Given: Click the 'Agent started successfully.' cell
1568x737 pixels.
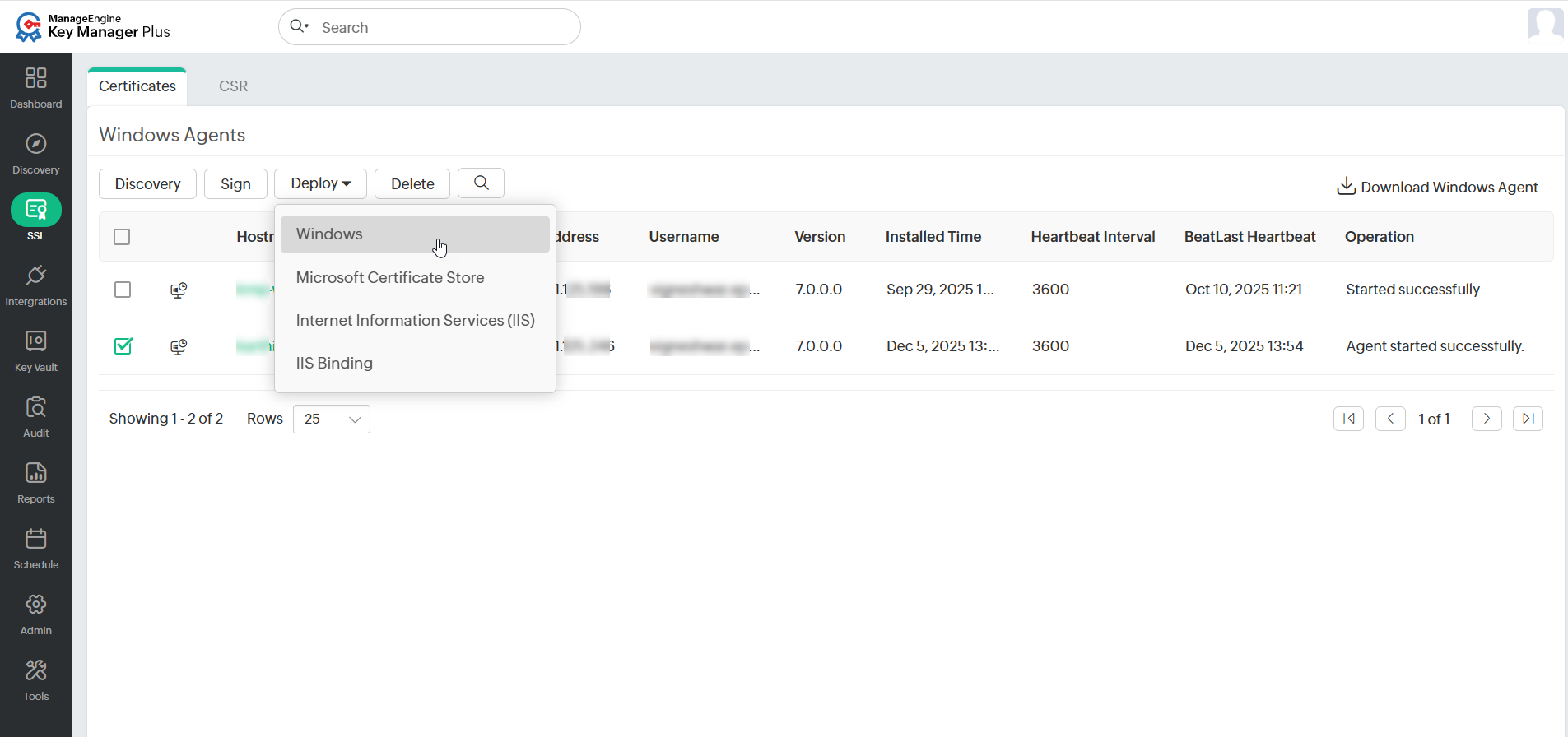Looking at the screenshot, I should tap(1435, 346).
